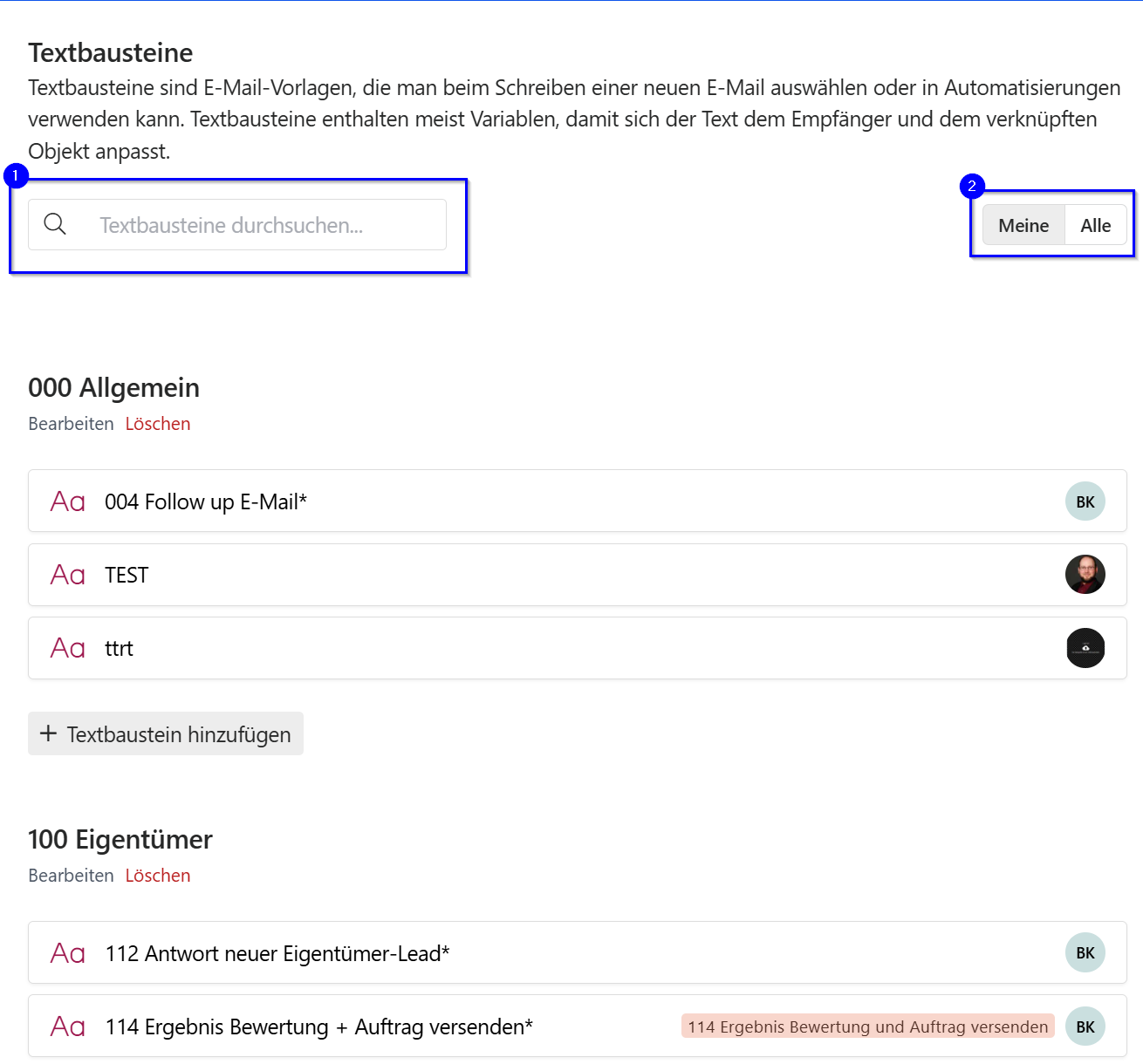Click Bearbeiten under 100 Eigentümer

click(x=71, y=876)
